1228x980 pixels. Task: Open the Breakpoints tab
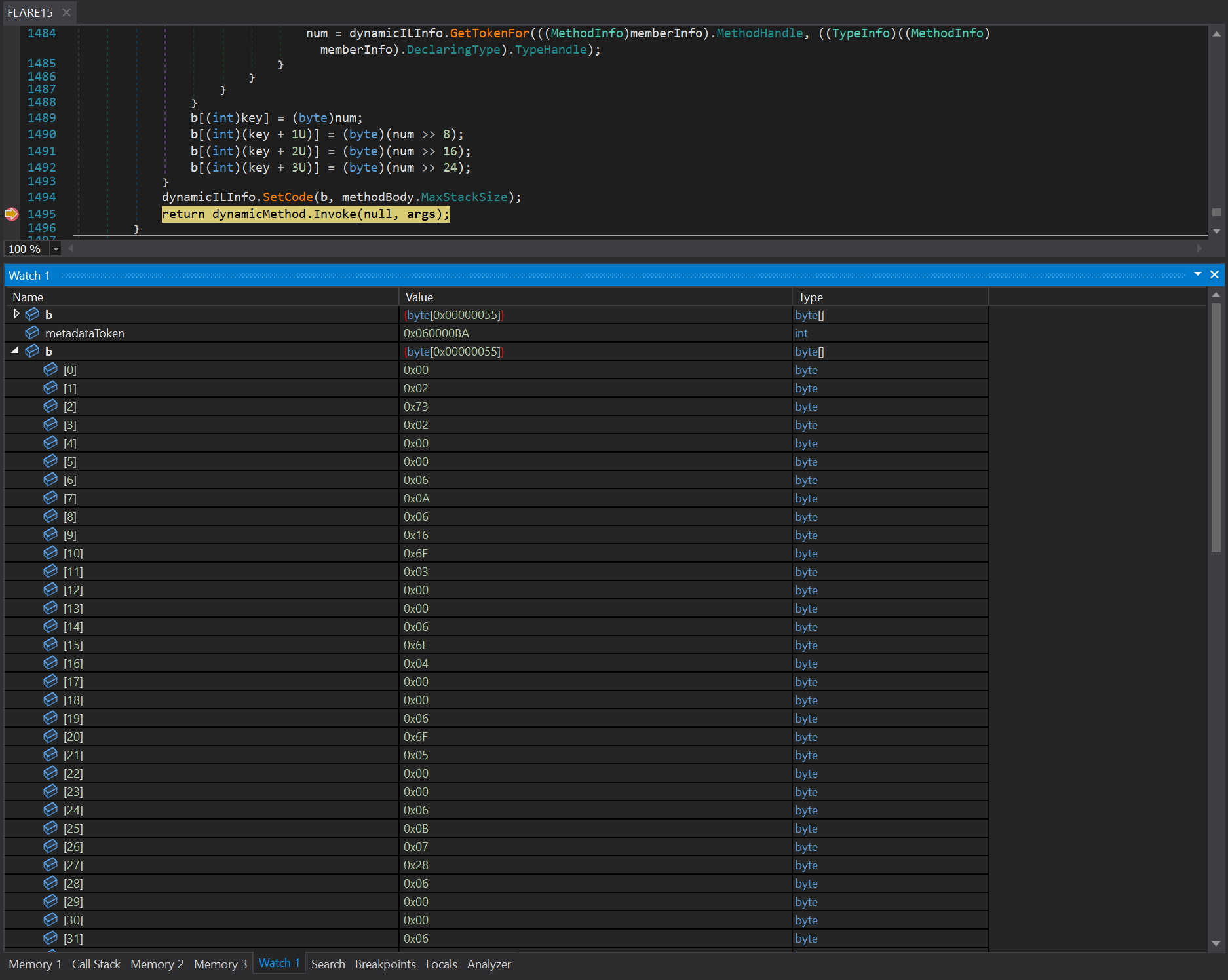[385, 964]
